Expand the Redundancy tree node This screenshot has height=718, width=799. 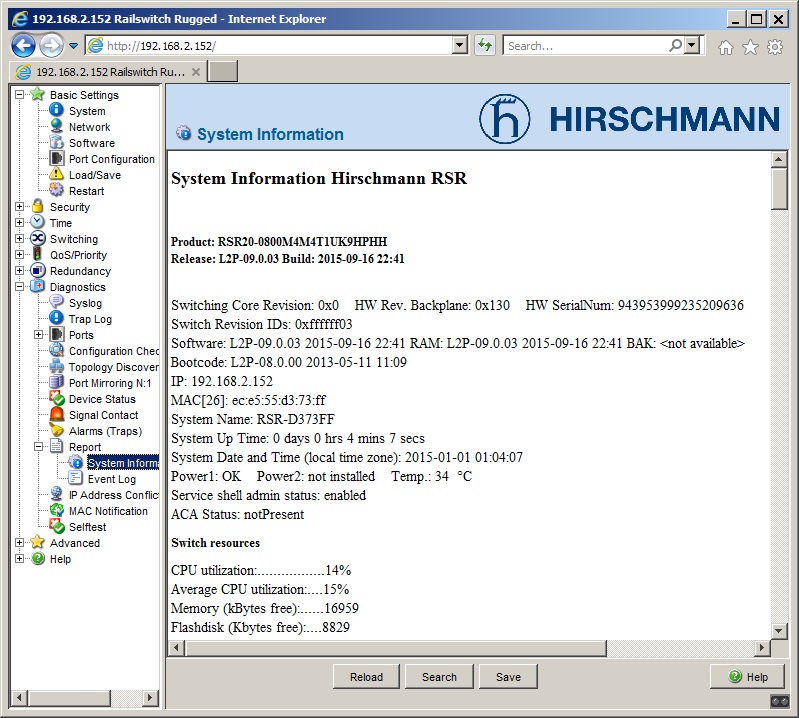19,271
